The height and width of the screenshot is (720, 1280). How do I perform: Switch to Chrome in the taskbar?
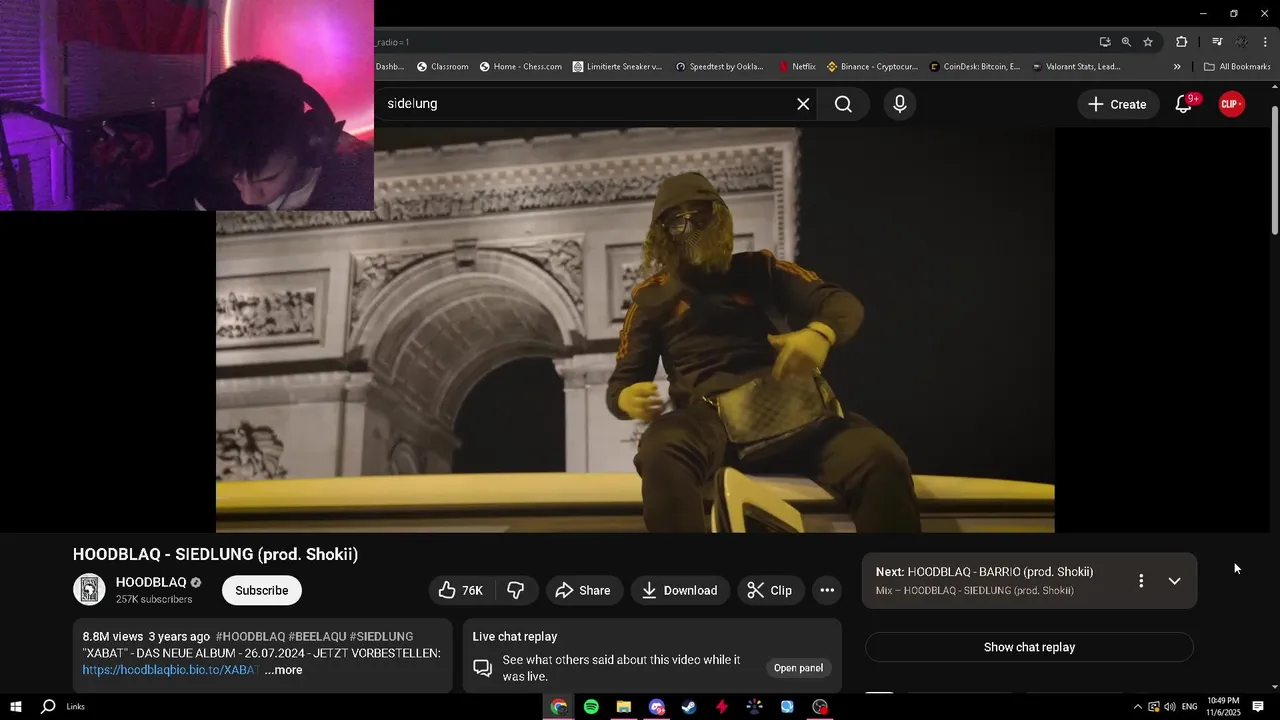coord(559,707)
